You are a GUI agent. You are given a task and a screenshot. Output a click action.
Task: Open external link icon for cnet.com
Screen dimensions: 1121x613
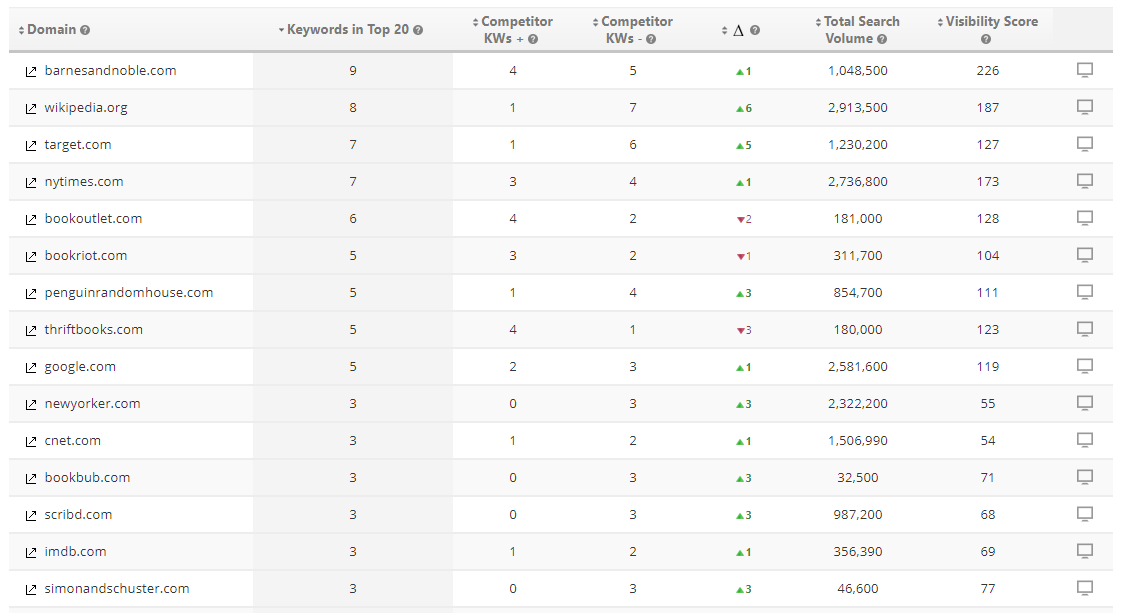(31, 441)
